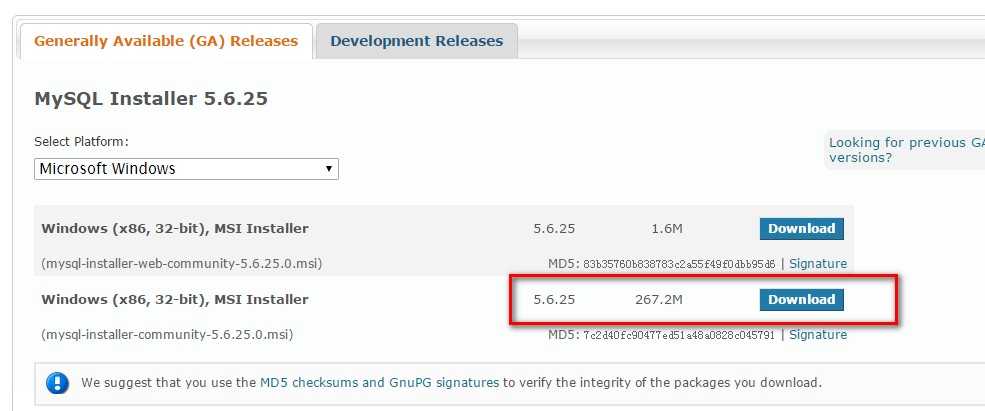Click the blue exclamation info icon

pos(57,382)
